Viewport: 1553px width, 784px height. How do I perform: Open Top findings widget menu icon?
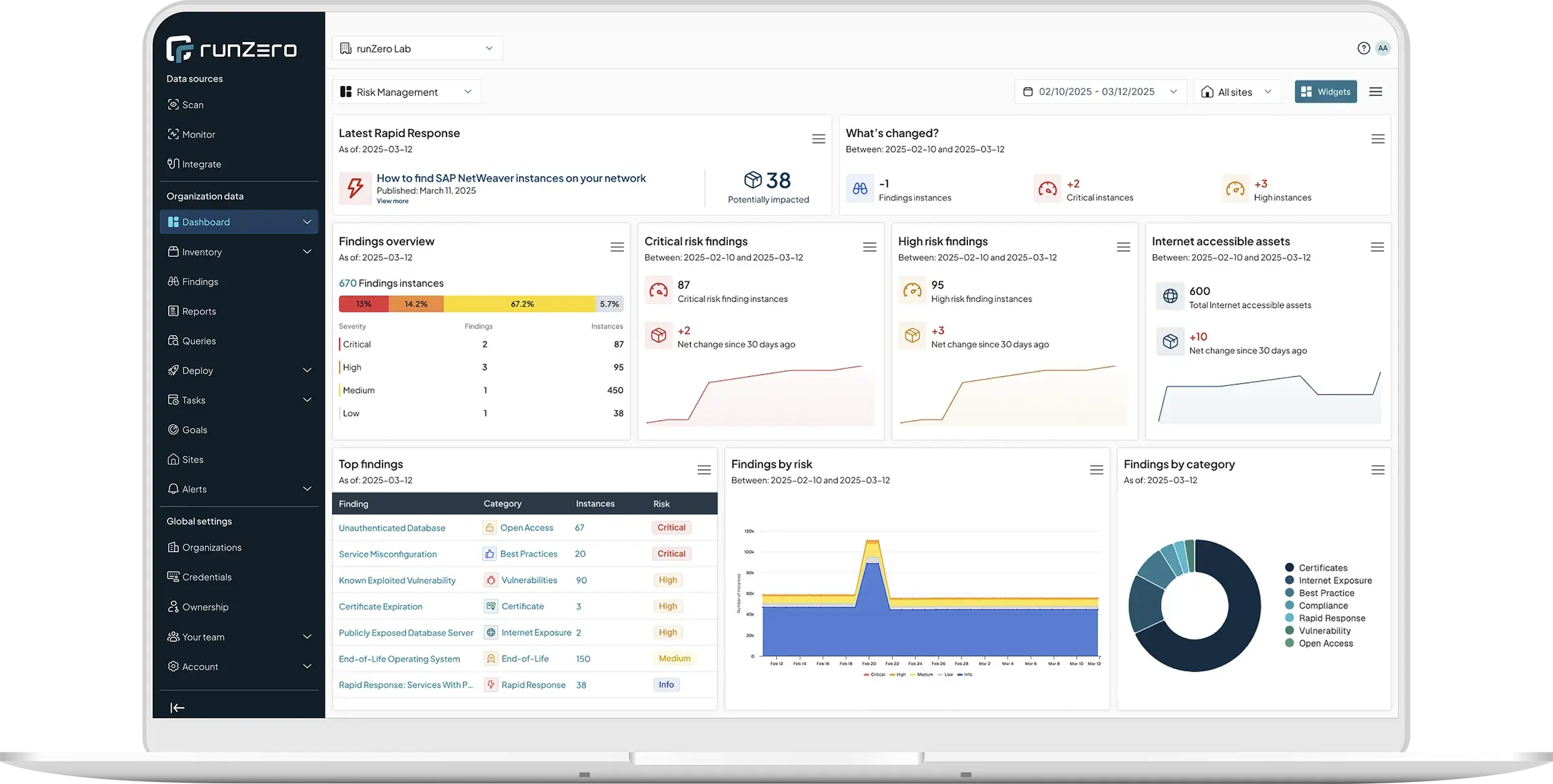pos(704,470)
